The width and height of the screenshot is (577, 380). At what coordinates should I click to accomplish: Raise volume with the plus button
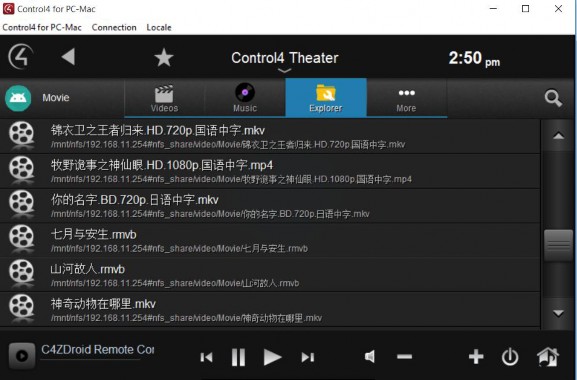click(x=476, y=356)
